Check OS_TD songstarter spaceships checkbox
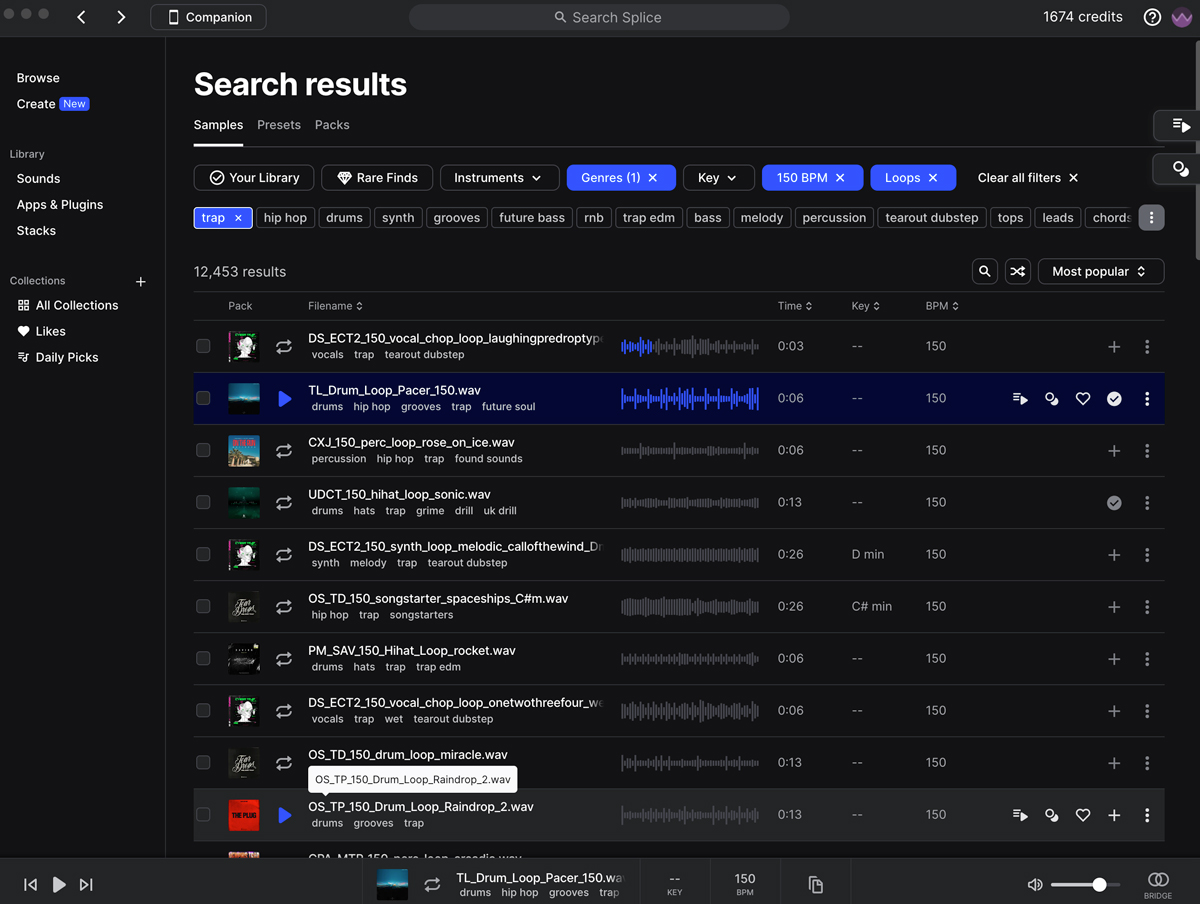Viewport: 1200px width, 904px height. (x=203, y=606)
